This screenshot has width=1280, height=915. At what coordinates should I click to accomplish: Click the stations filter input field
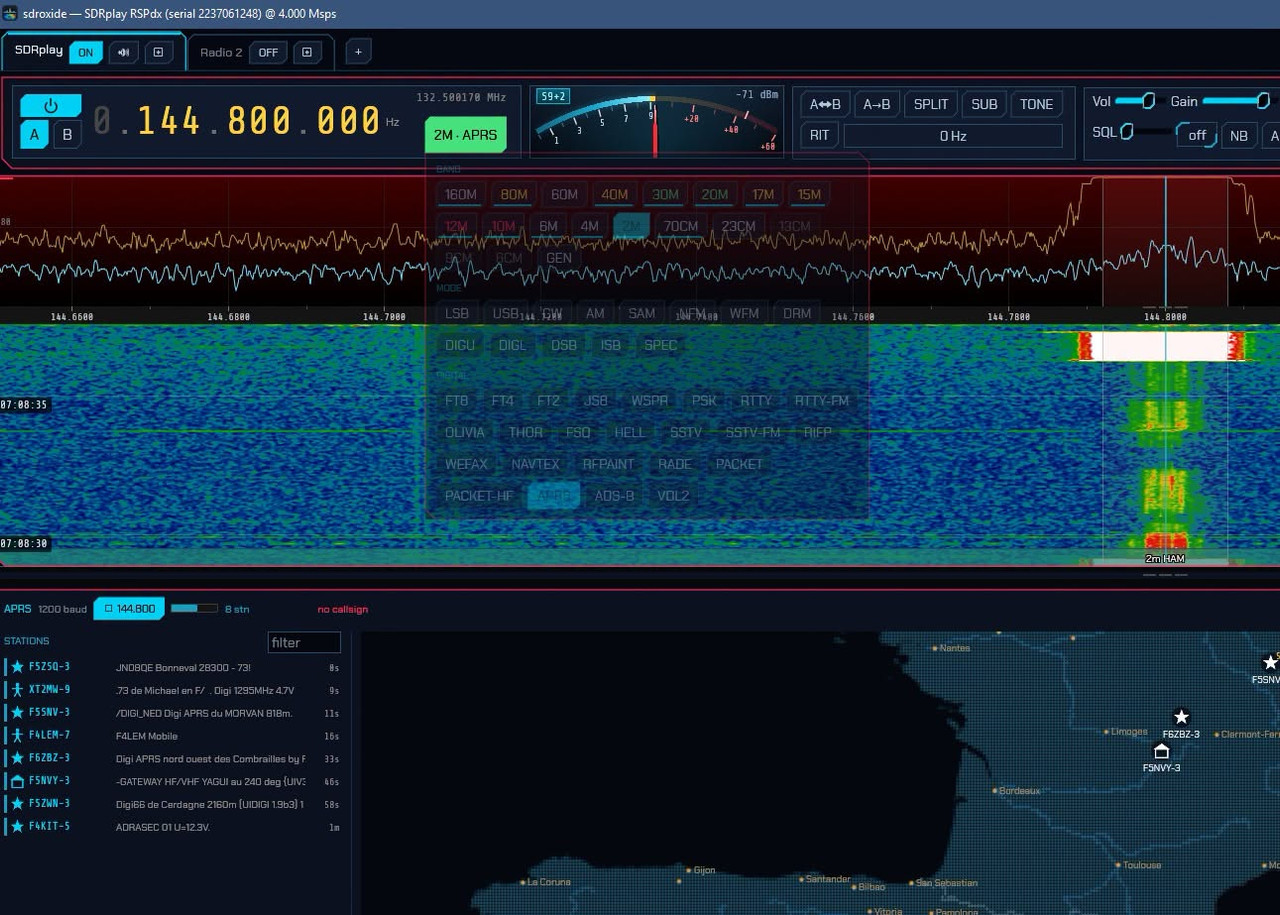point(304,642)
